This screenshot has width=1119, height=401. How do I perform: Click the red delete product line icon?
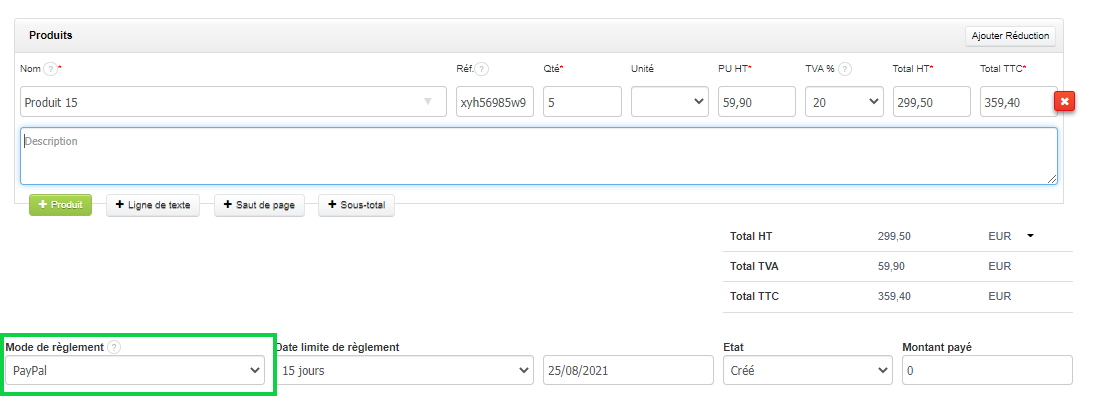point(1064,101)
